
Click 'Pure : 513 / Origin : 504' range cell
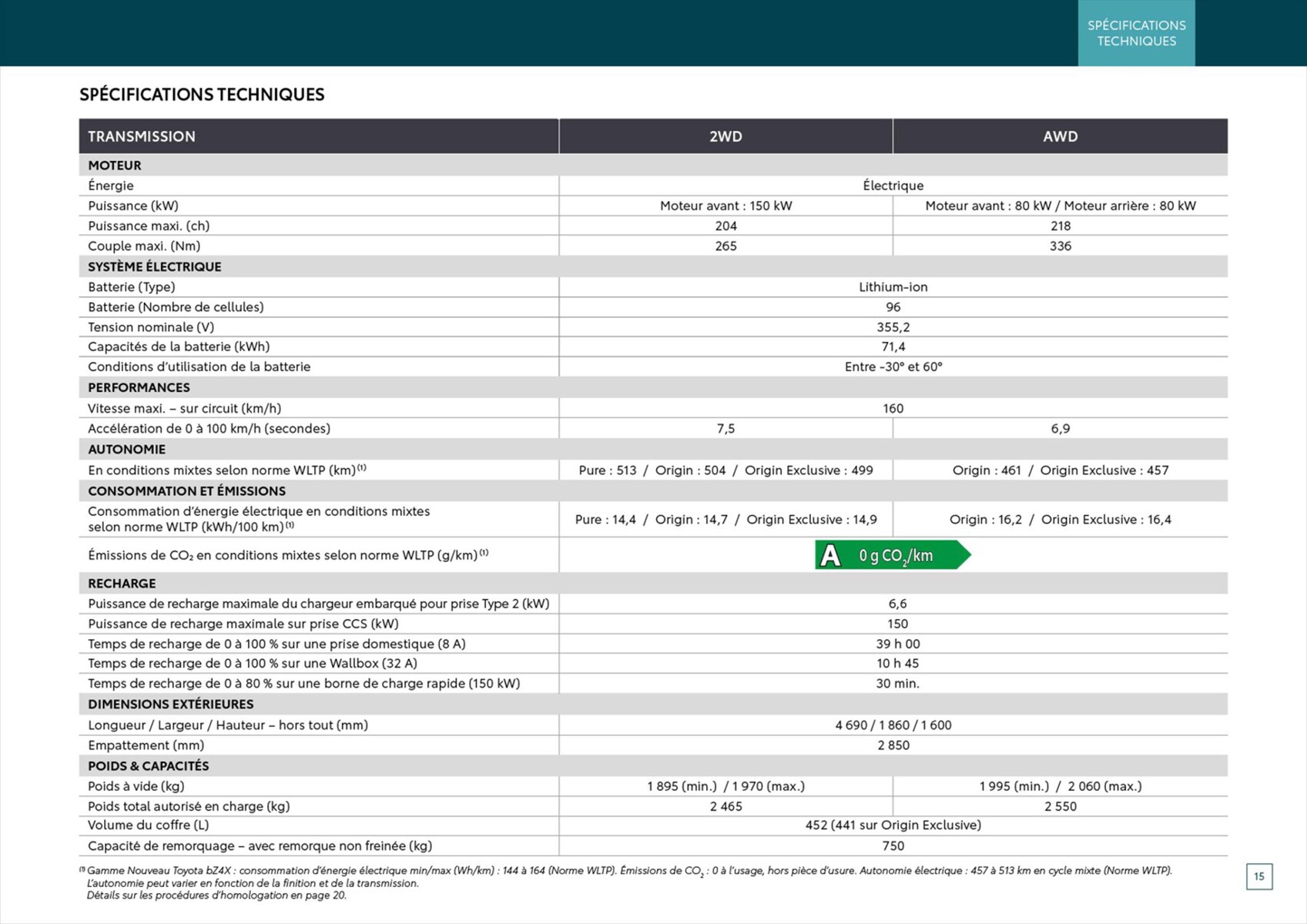[726, 470]
